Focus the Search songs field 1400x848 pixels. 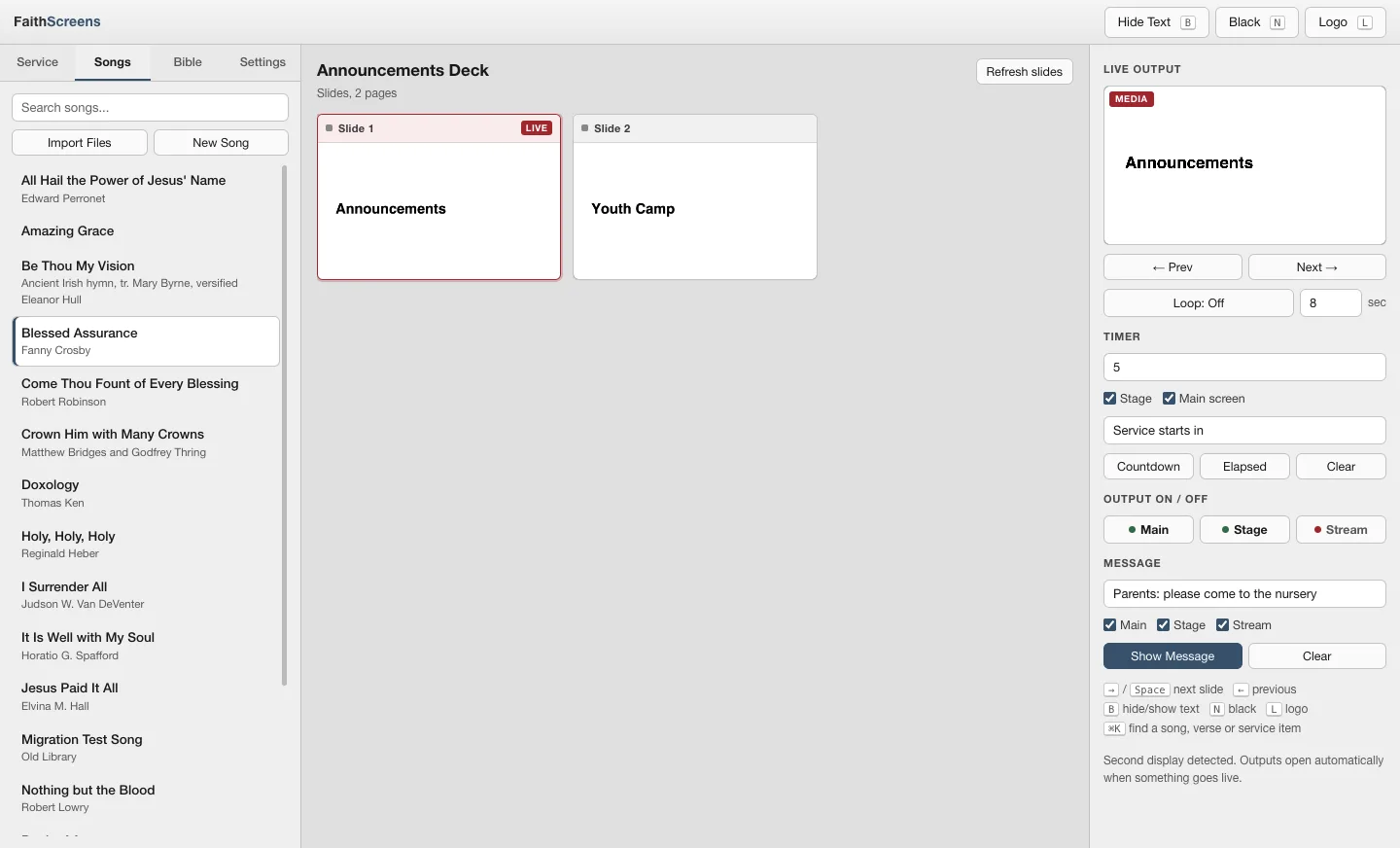click(150, 108)
